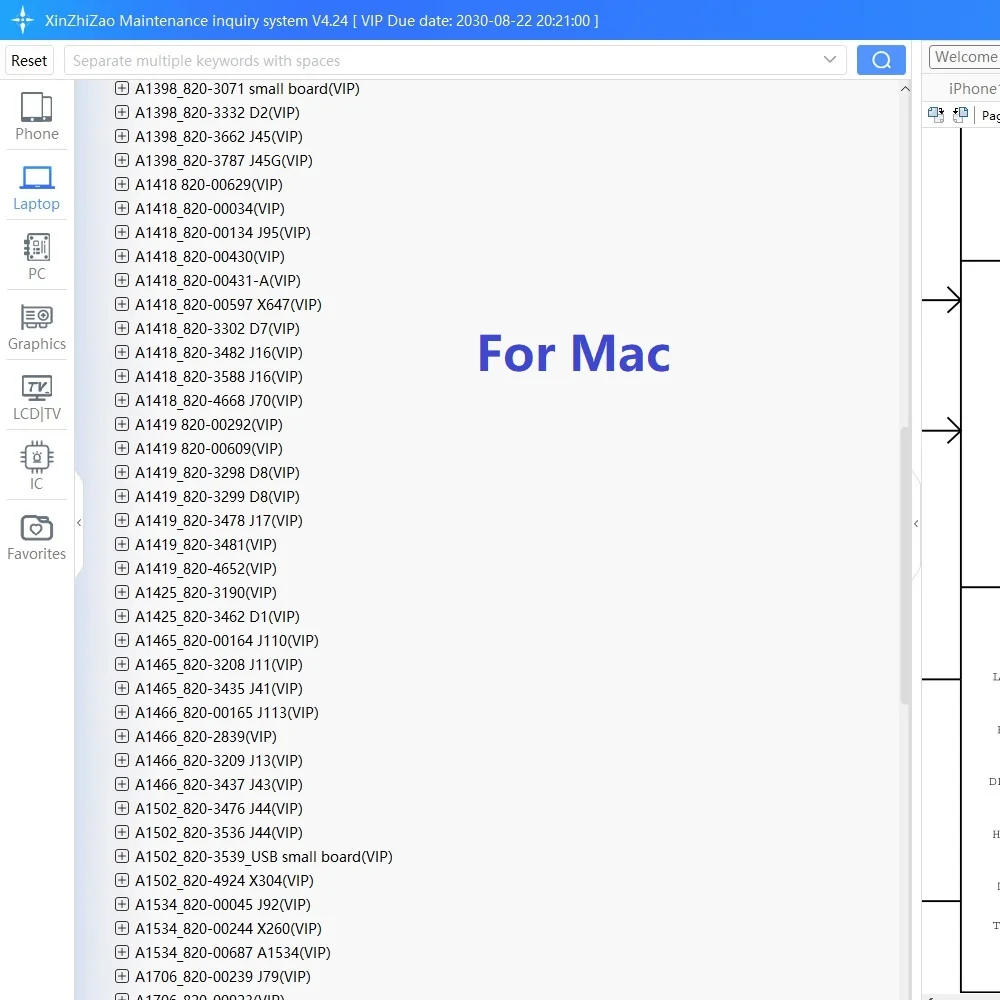
Task: Expand A1398_820-3787 J45G(VIP) node
Action: tap(122, 160)
